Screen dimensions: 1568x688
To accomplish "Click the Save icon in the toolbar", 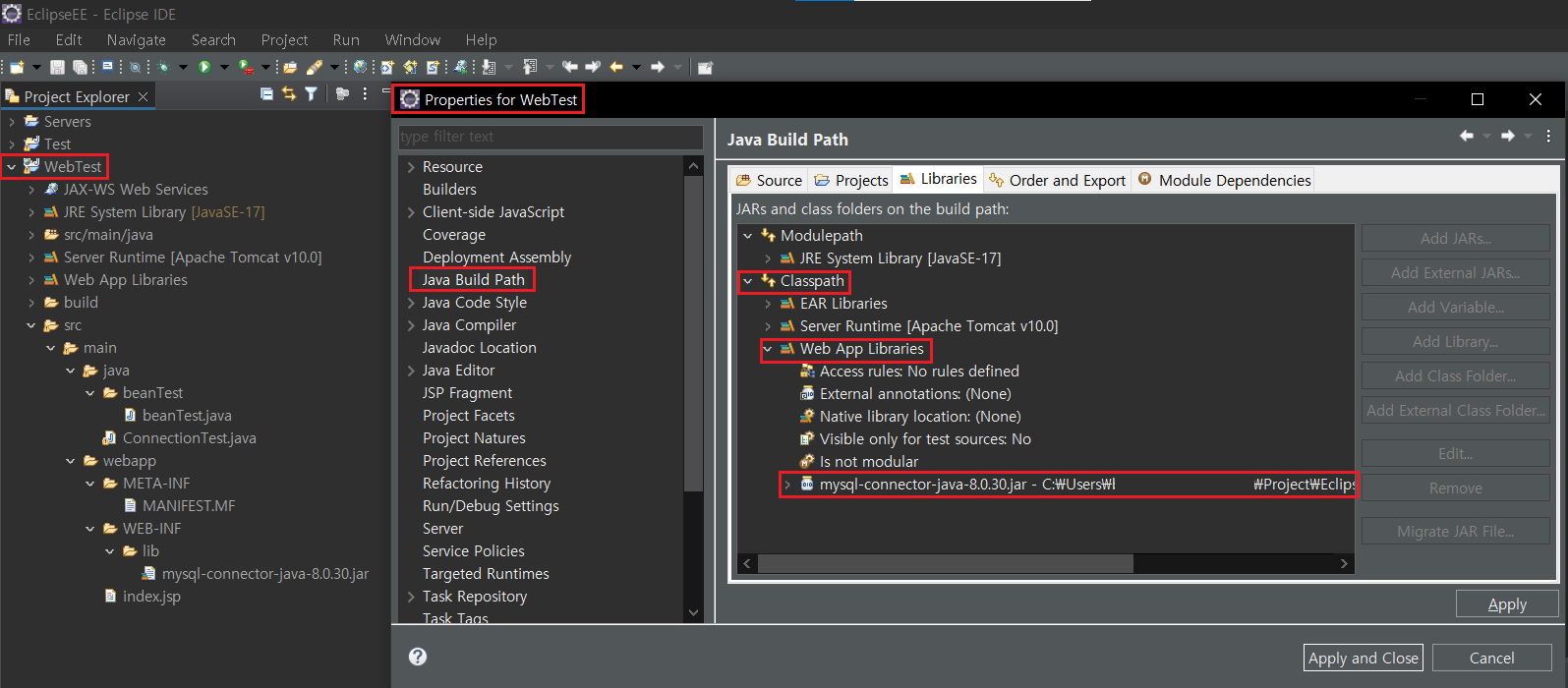I will coord(57,67).
